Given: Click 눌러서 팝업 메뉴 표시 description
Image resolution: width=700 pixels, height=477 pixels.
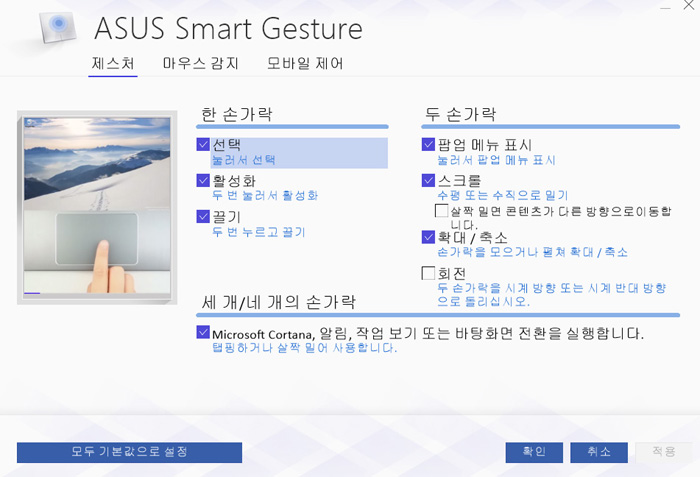Looking at the screenshot, I should (x=496, y=160).
